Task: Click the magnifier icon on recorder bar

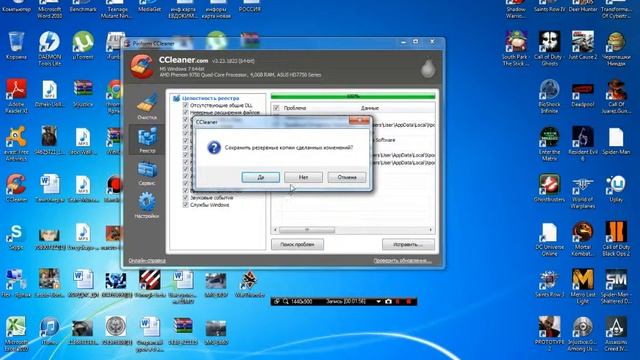Action: [x=286, y=302]
